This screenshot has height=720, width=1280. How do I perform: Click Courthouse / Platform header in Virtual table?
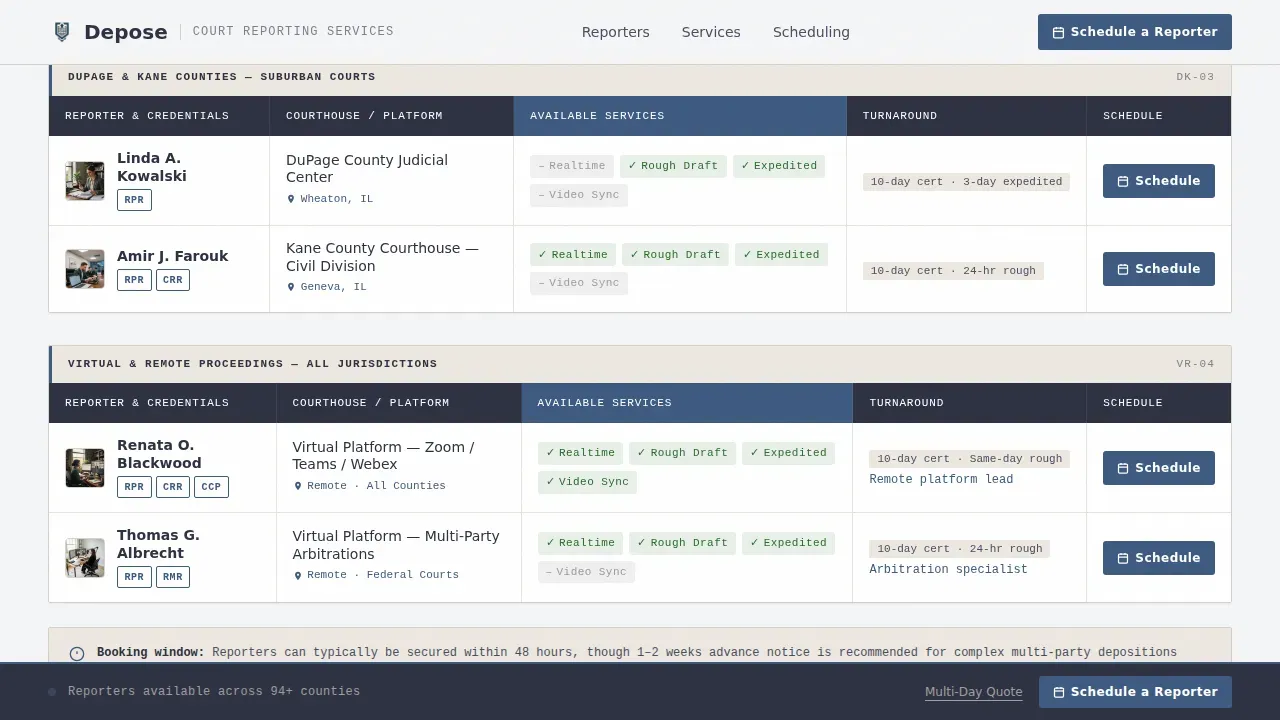coord(399,403)
